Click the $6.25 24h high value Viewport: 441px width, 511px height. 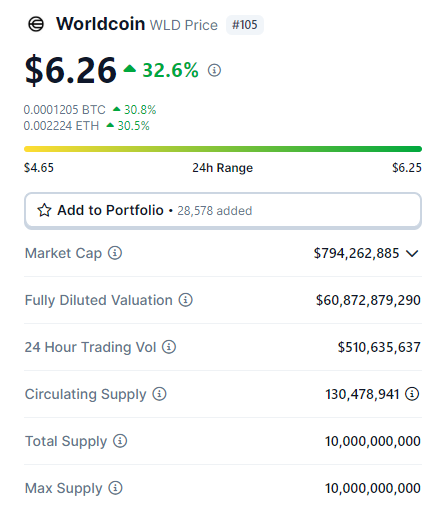pyautogui.click(x=407, y=168)
